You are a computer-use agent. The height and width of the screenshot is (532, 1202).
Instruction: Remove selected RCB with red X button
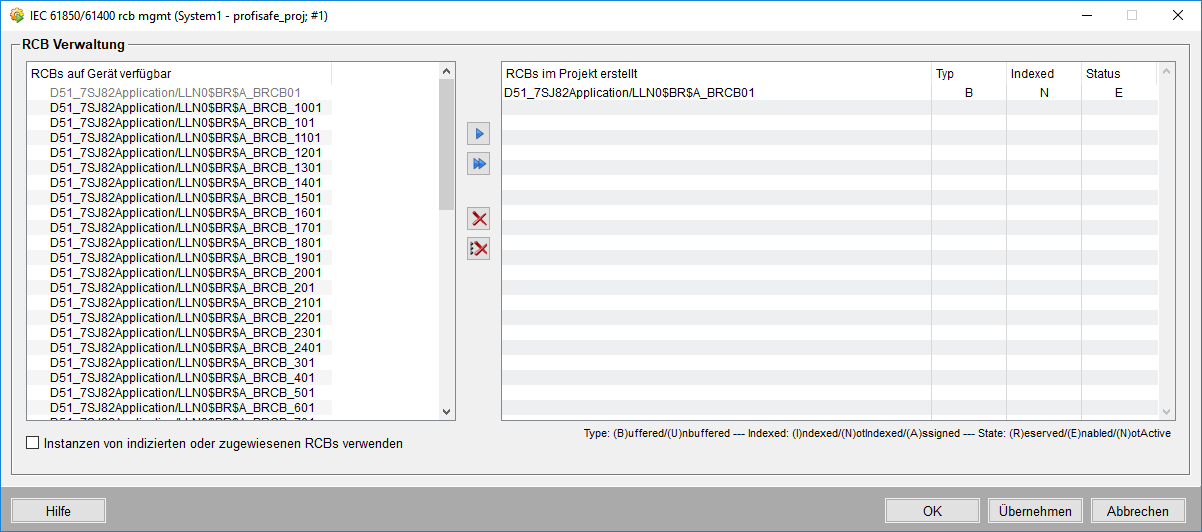coord(479,219)
